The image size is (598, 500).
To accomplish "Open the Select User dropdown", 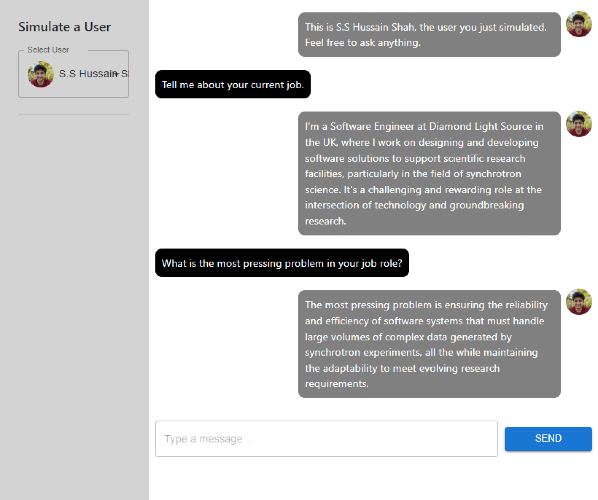I will (73, 74).
